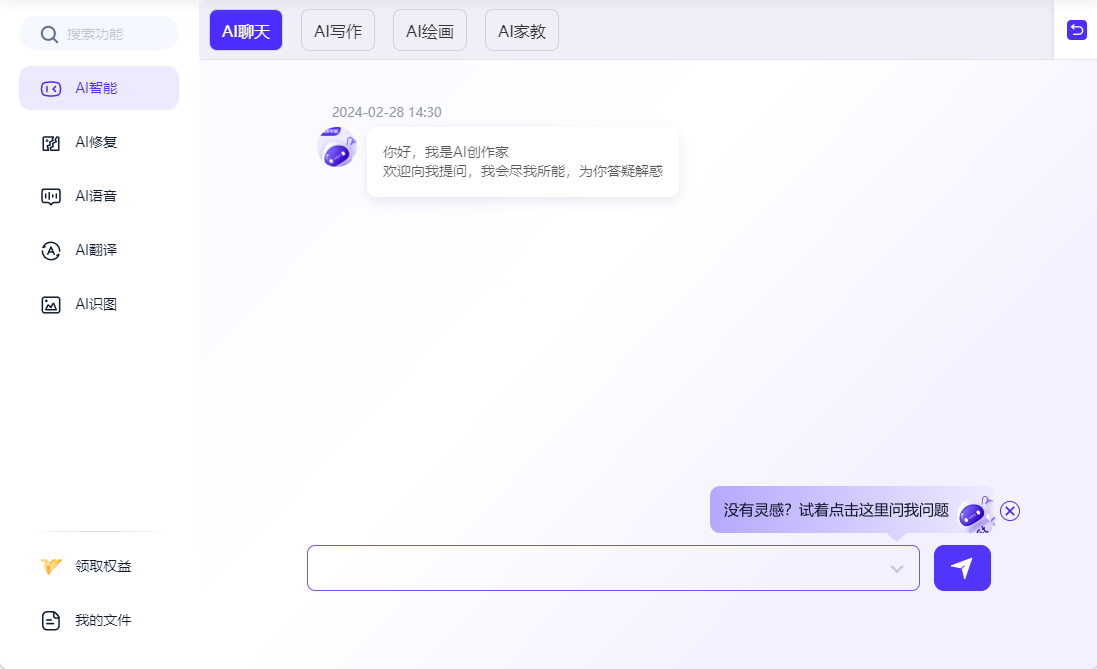Click the 没有灵感 suggestion bubble
Image resolution: width=1097 pixels, height=669 pixels.
click(835, 510)
